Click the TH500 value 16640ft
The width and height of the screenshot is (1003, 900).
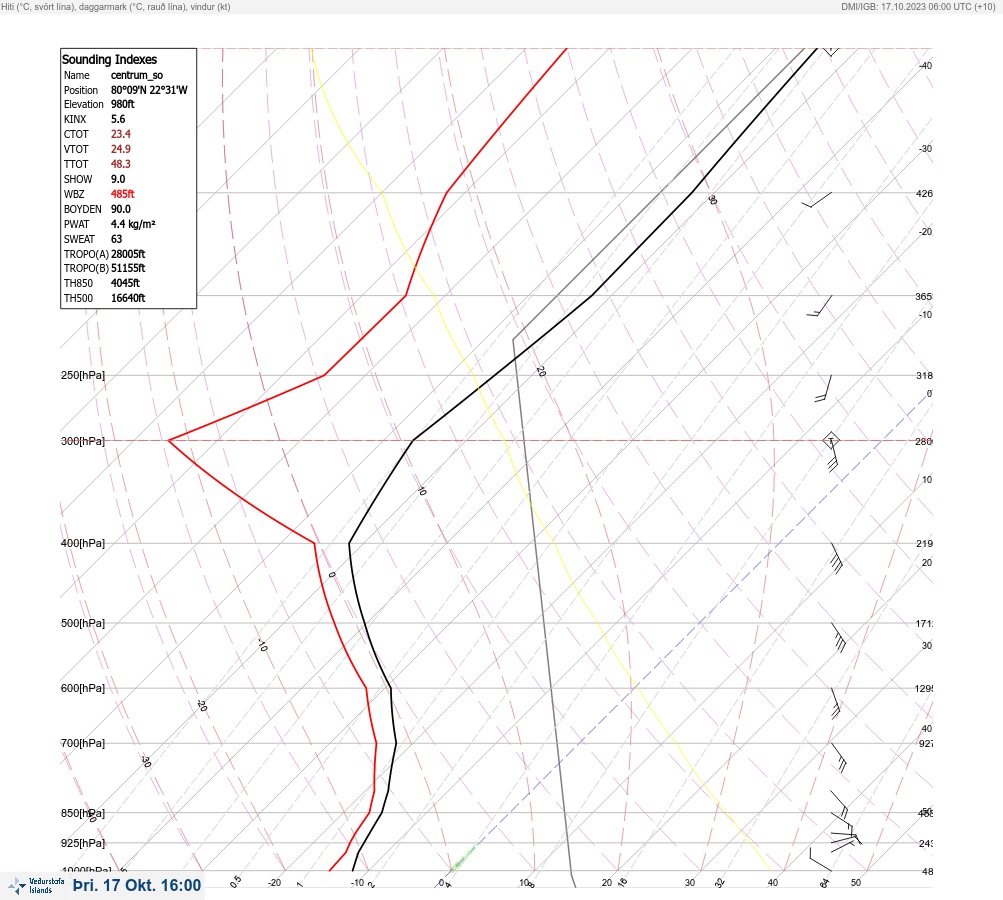[128, 298]
